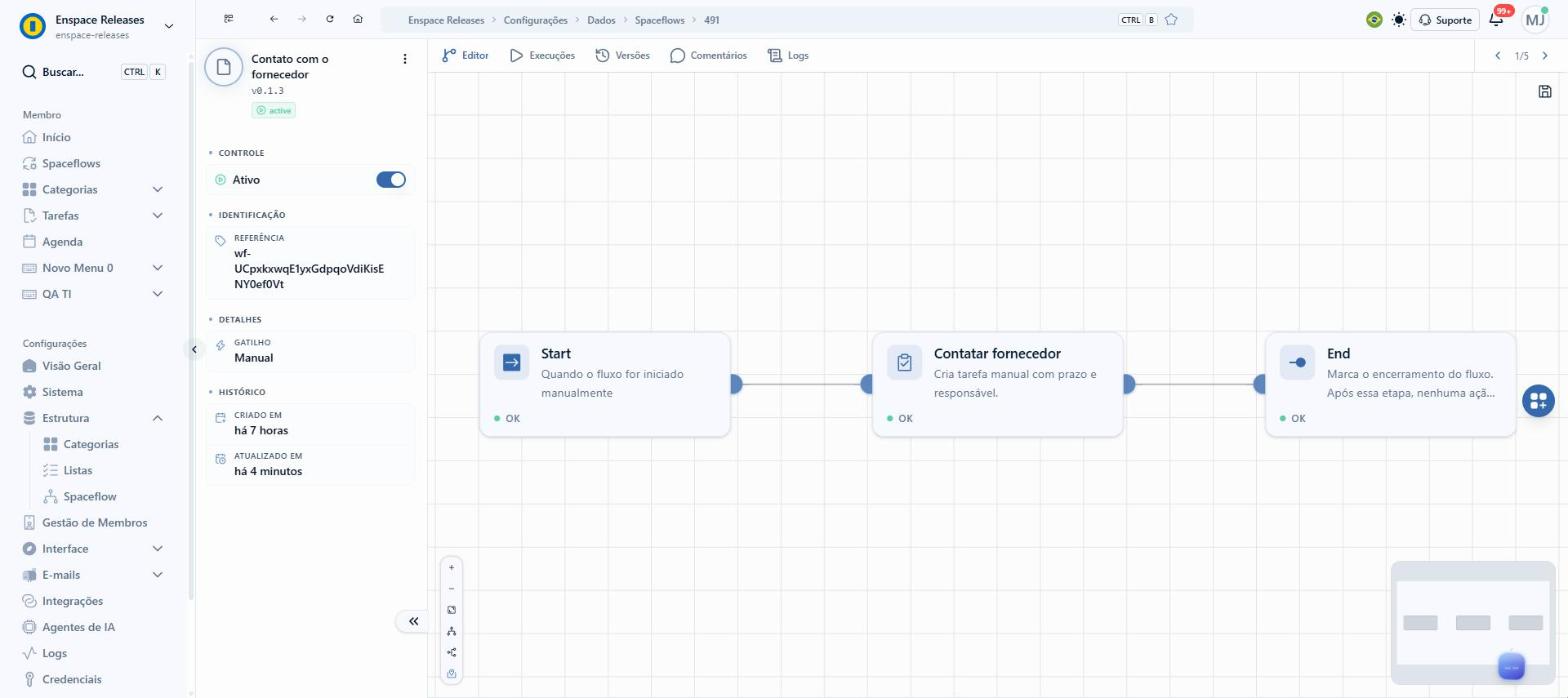Expand the Tarefas sidebar menu chevron
This screenshot has width=1568, height=698.
tap(157, 215)
